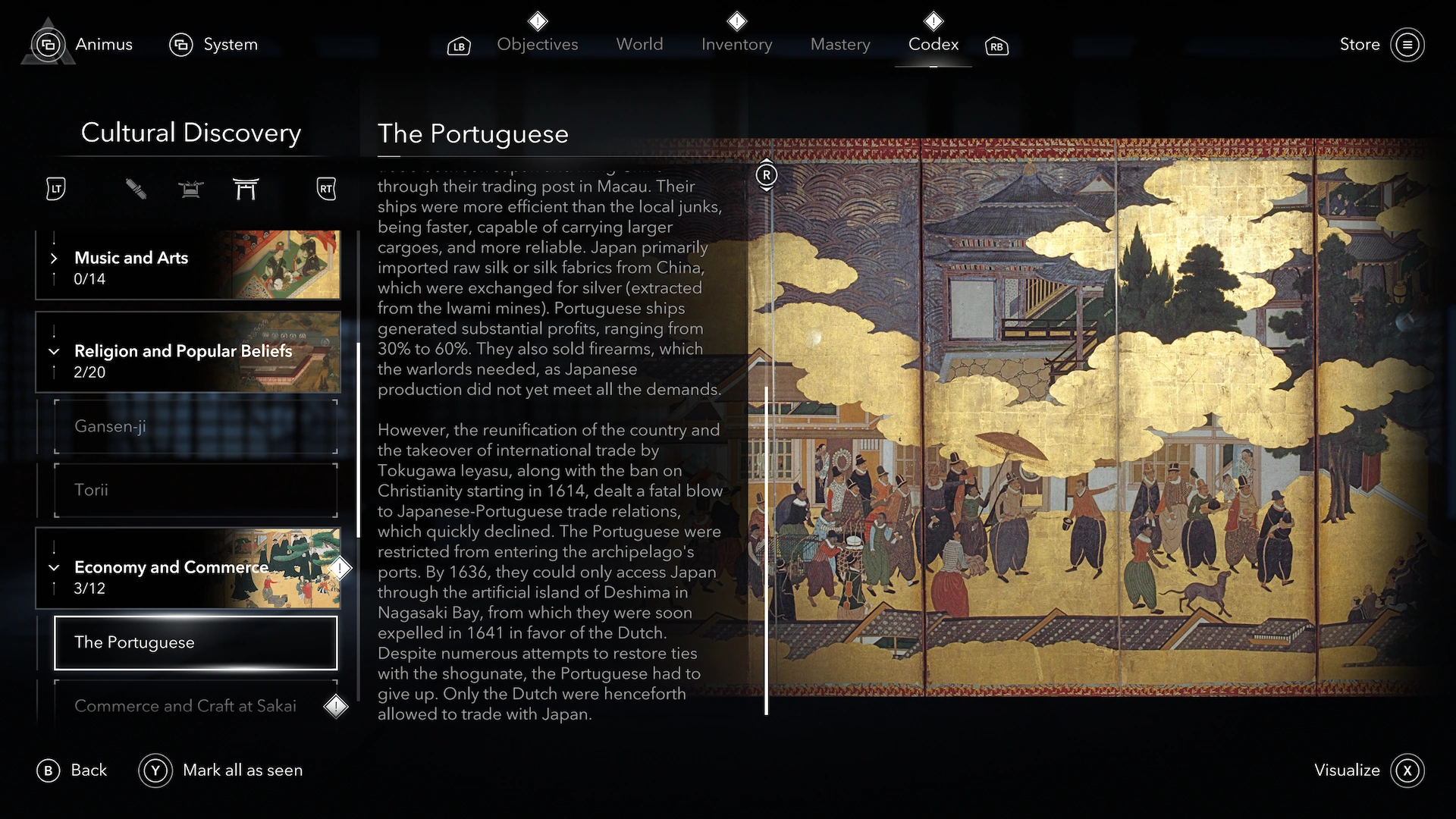Viewport: 1456px width, 819px height.
Task: Click the Back button
Action: (72, 770)
